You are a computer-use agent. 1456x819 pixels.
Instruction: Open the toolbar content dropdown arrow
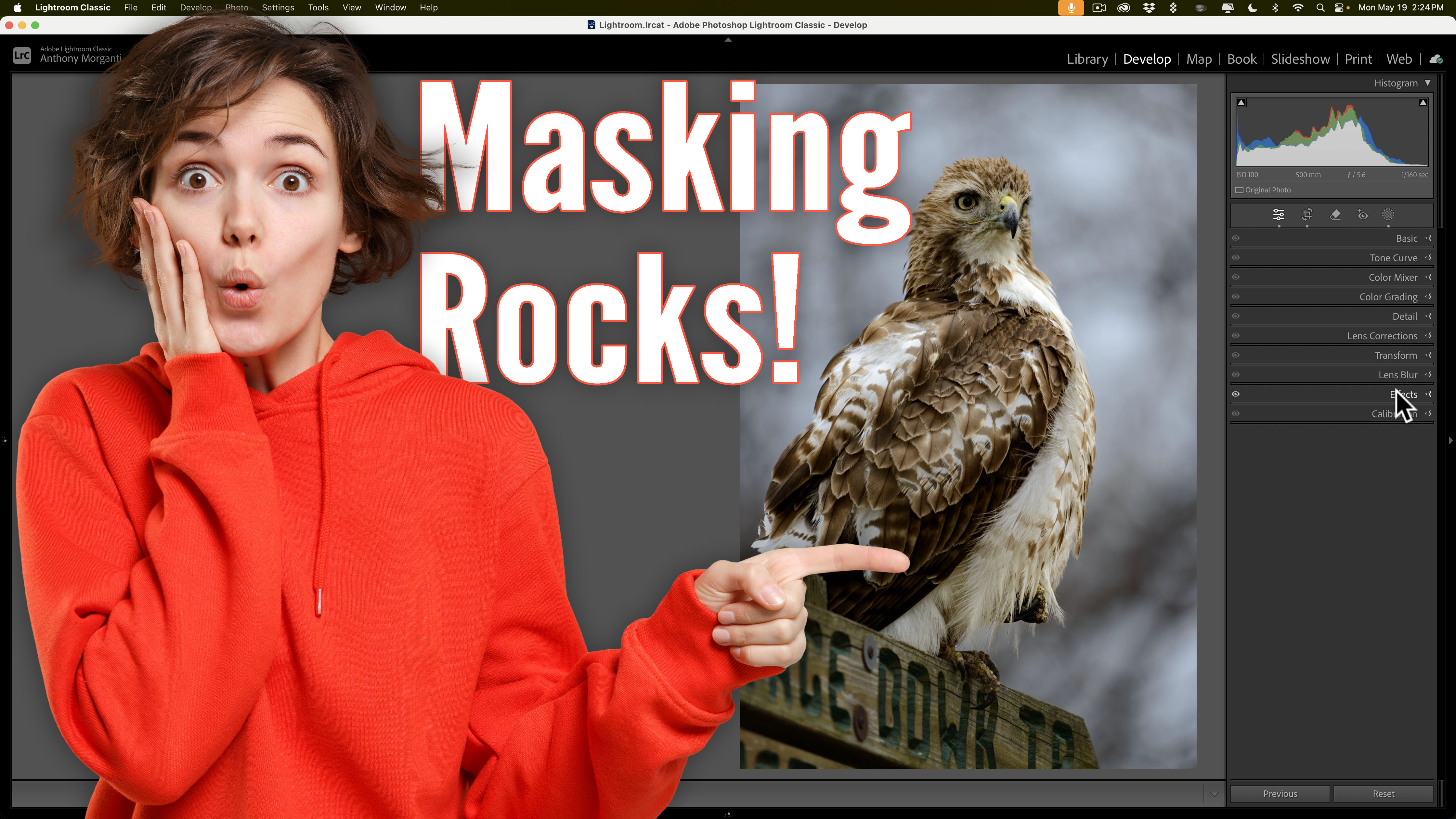(x=1214, y=794)
